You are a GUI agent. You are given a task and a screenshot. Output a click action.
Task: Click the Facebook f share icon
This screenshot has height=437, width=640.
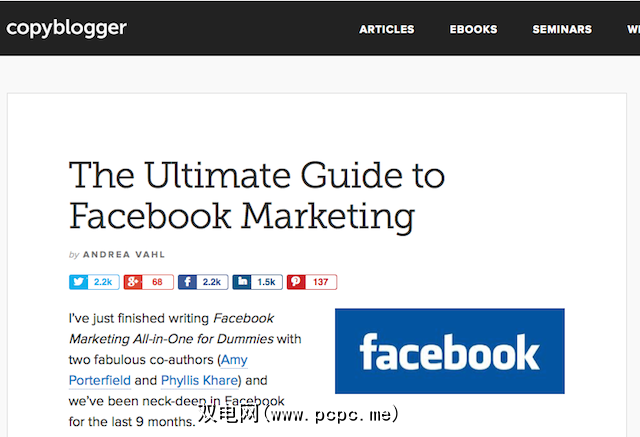pyautogui.click(x=187, y=282)
